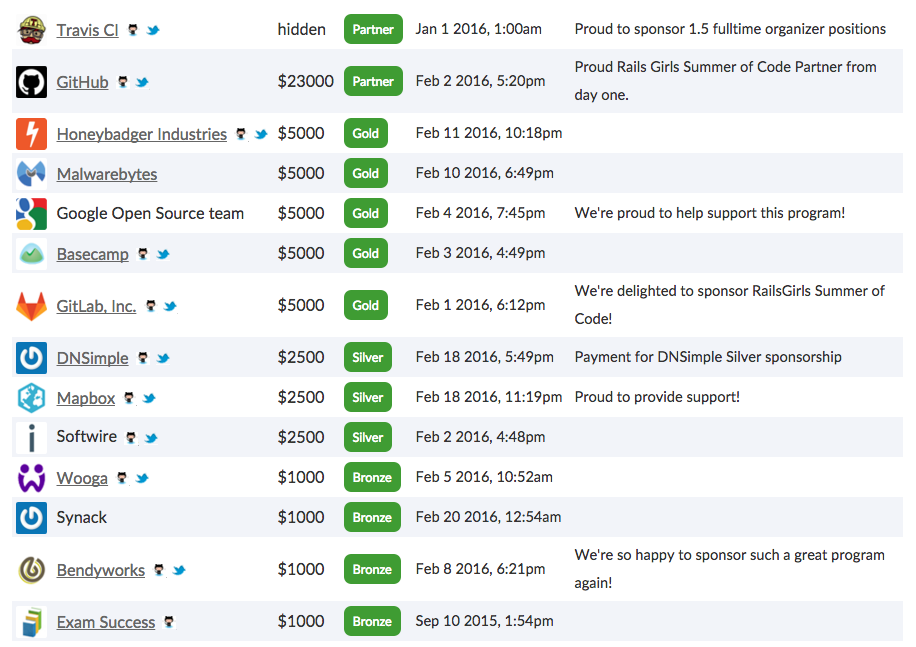Follow the GitLab, Inc. link
Screen dimensions: 916x647
pos(96,305)
